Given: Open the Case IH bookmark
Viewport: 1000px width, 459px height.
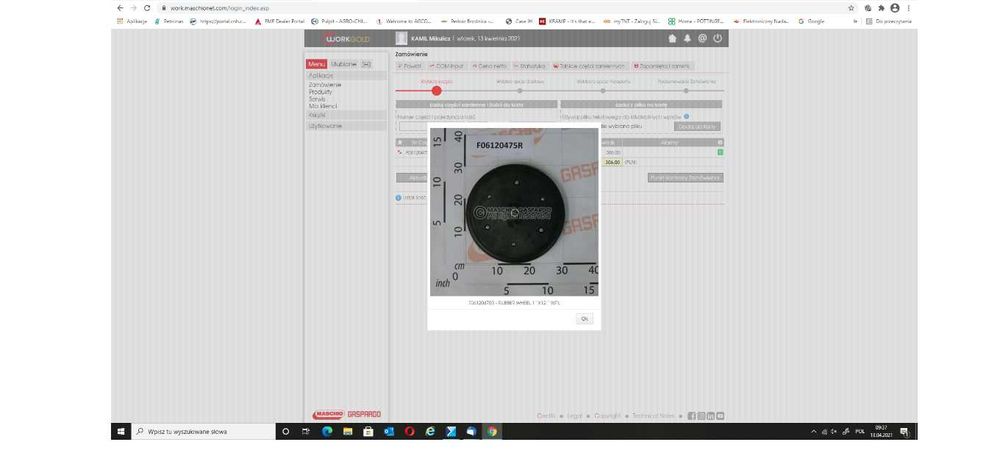Looking at the screenshot, I should pyautogui.click(x=519, y=21).
